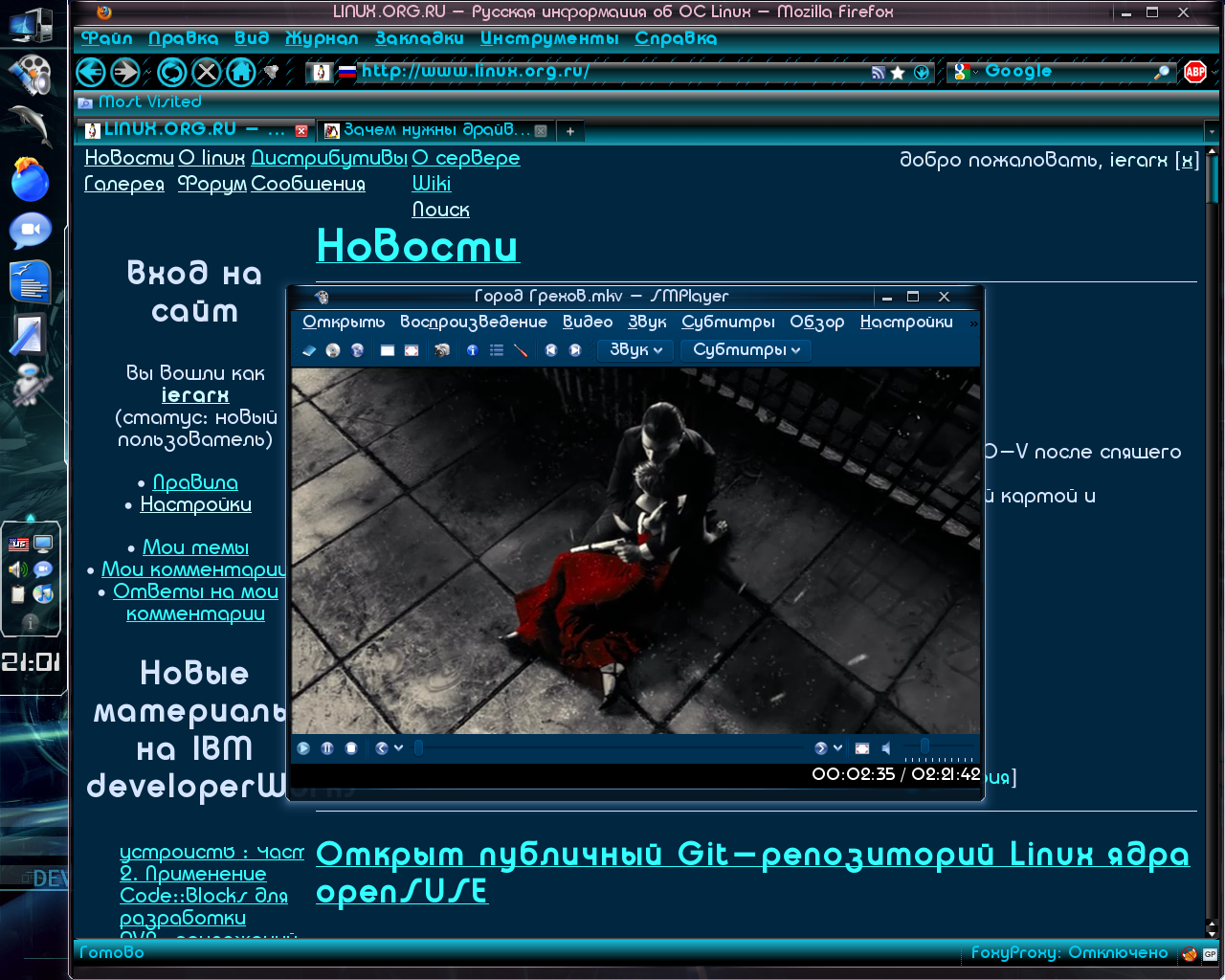The width and height of the screenshot is (1225, 980).
Task: Toggle compact mode icon in SMPlayer toolbar
Action: (x=388, y=350)
